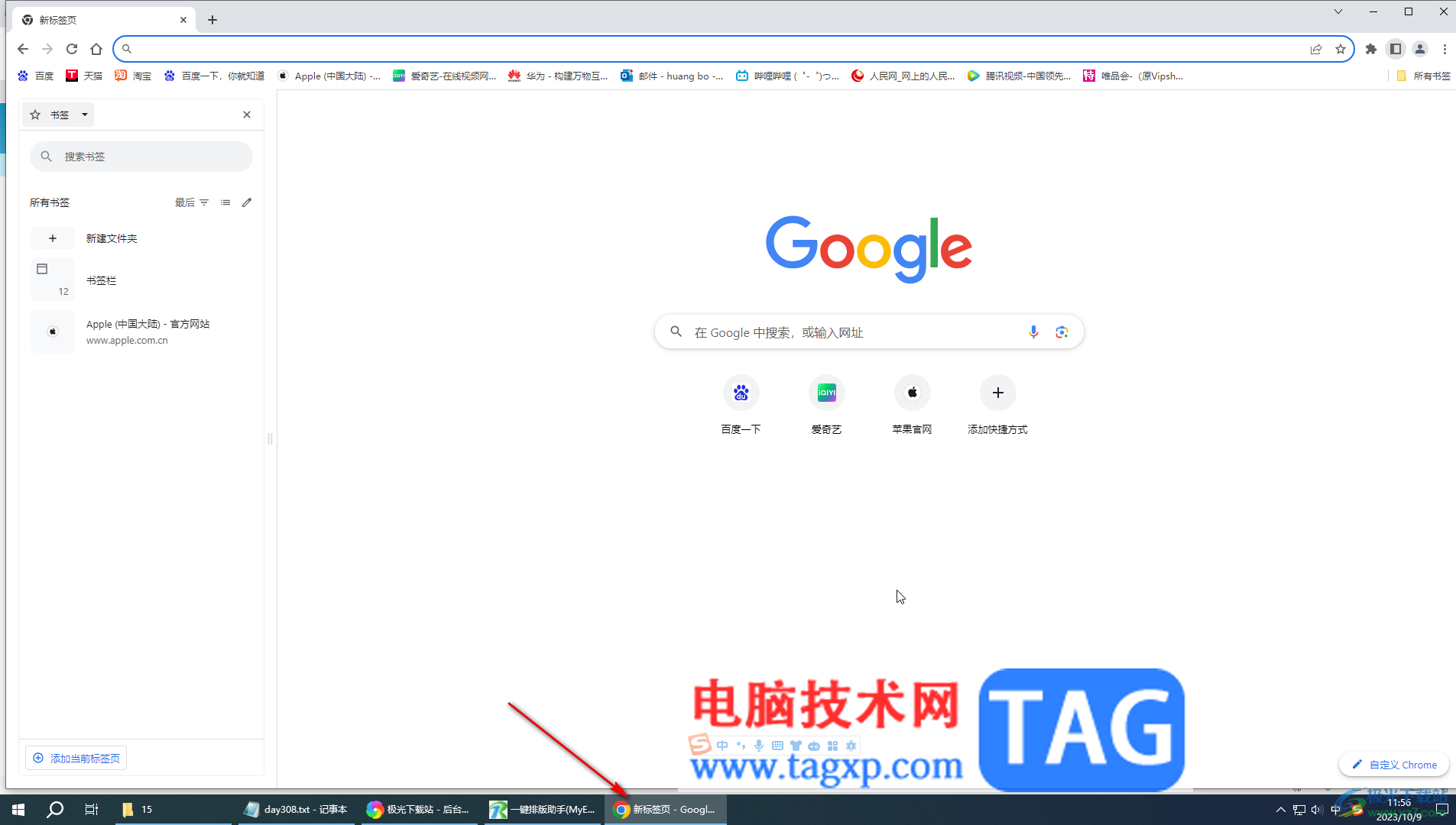Show hidden system tray icons
This screenshot has width=1456, height=825.
(x=1281, y=810)
